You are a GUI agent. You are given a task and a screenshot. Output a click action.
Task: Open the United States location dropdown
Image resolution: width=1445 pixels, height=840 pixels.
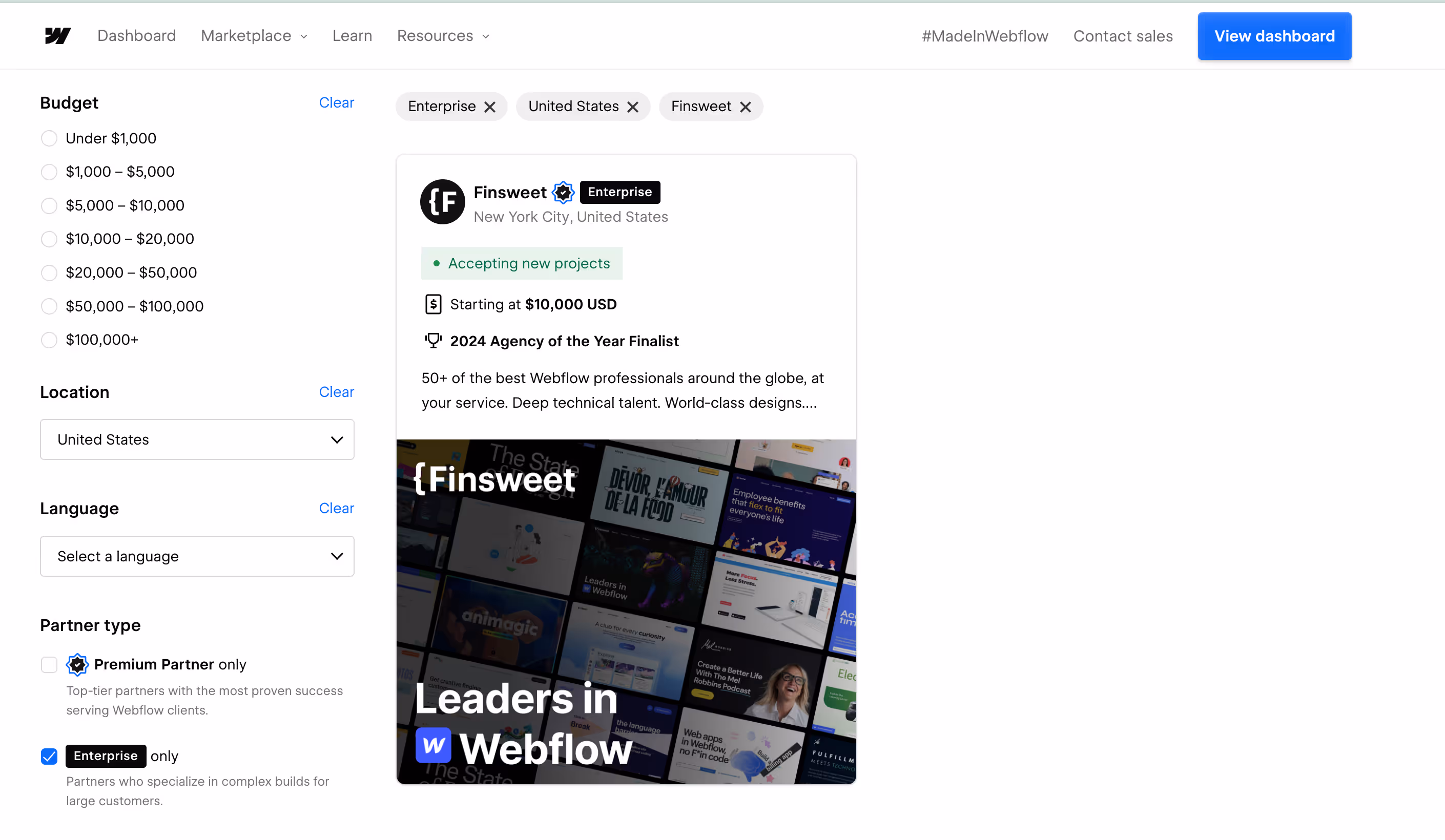pos(197,439)
